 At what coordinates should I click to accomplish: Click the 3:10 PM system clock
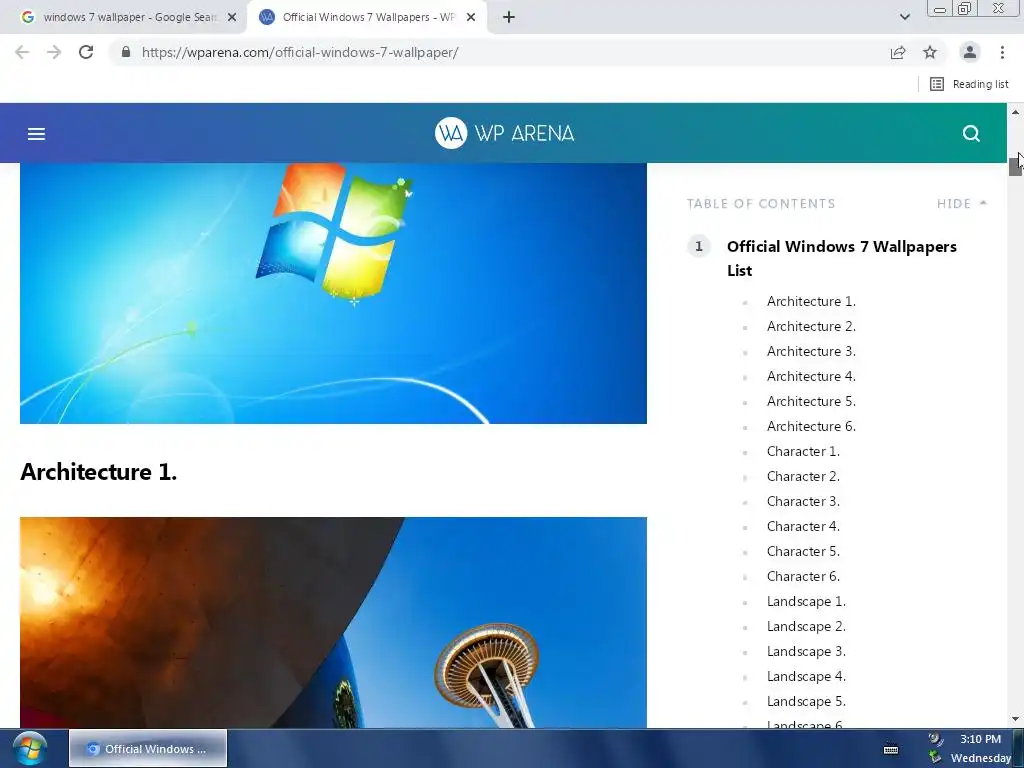pos(980,739)
